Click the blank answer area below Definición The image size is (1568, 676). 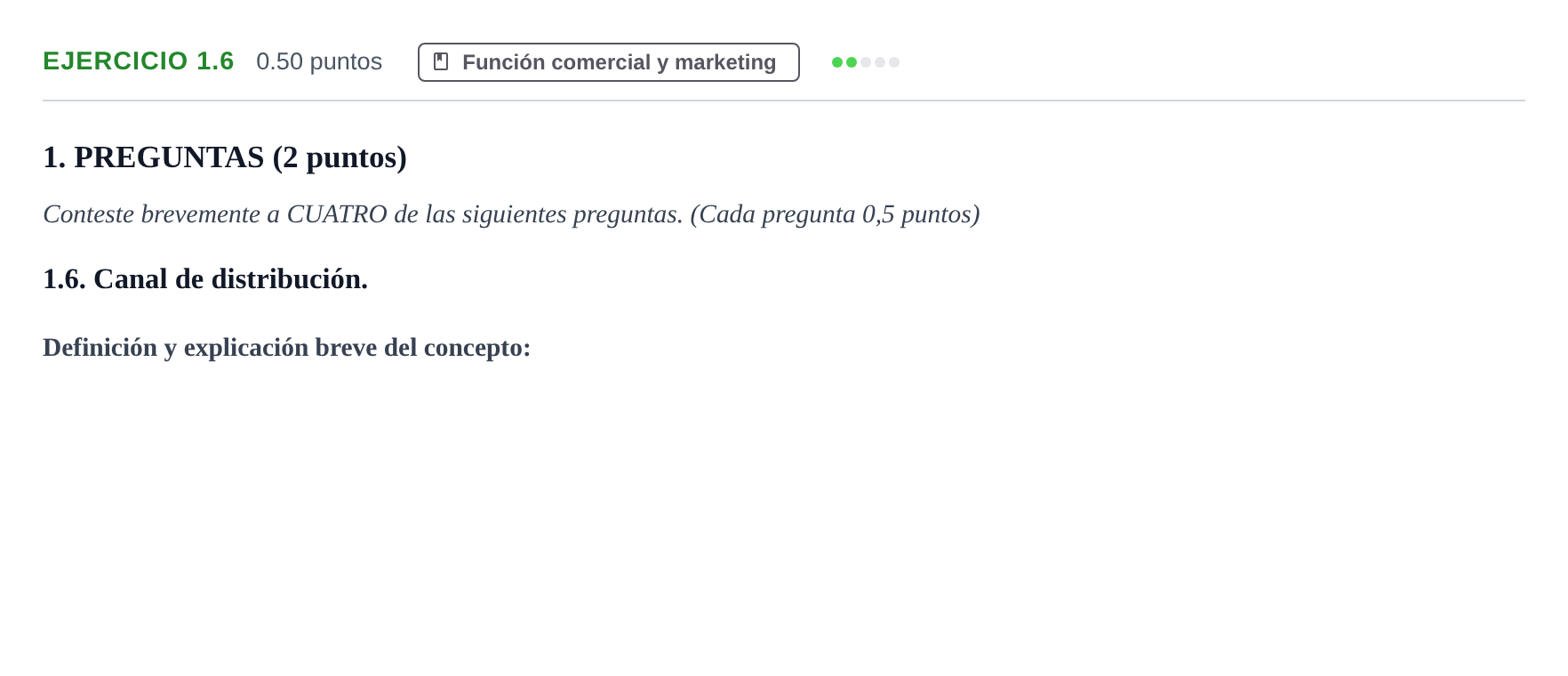[x=784, y=516]
